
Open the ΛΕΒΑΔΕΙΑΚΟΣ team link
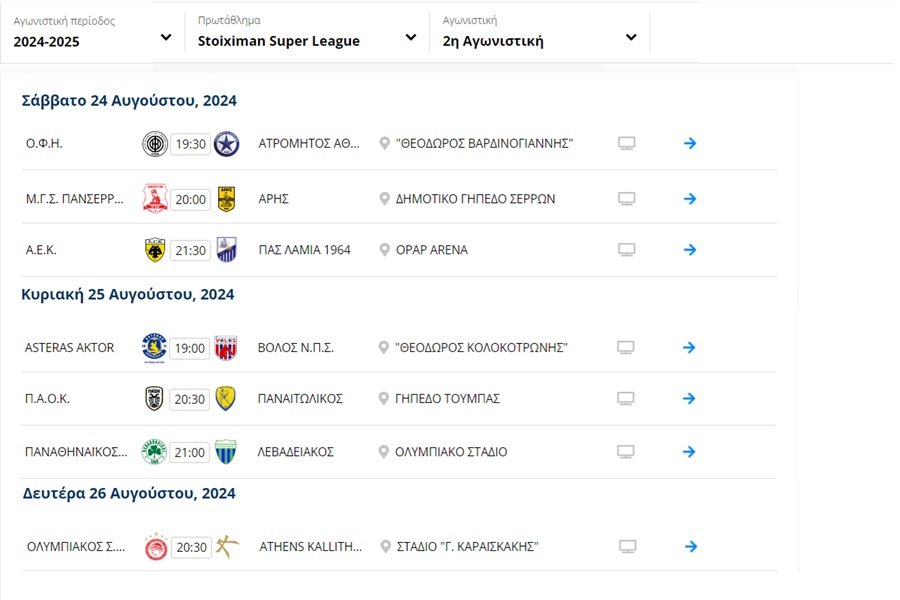tap(296, 452)
